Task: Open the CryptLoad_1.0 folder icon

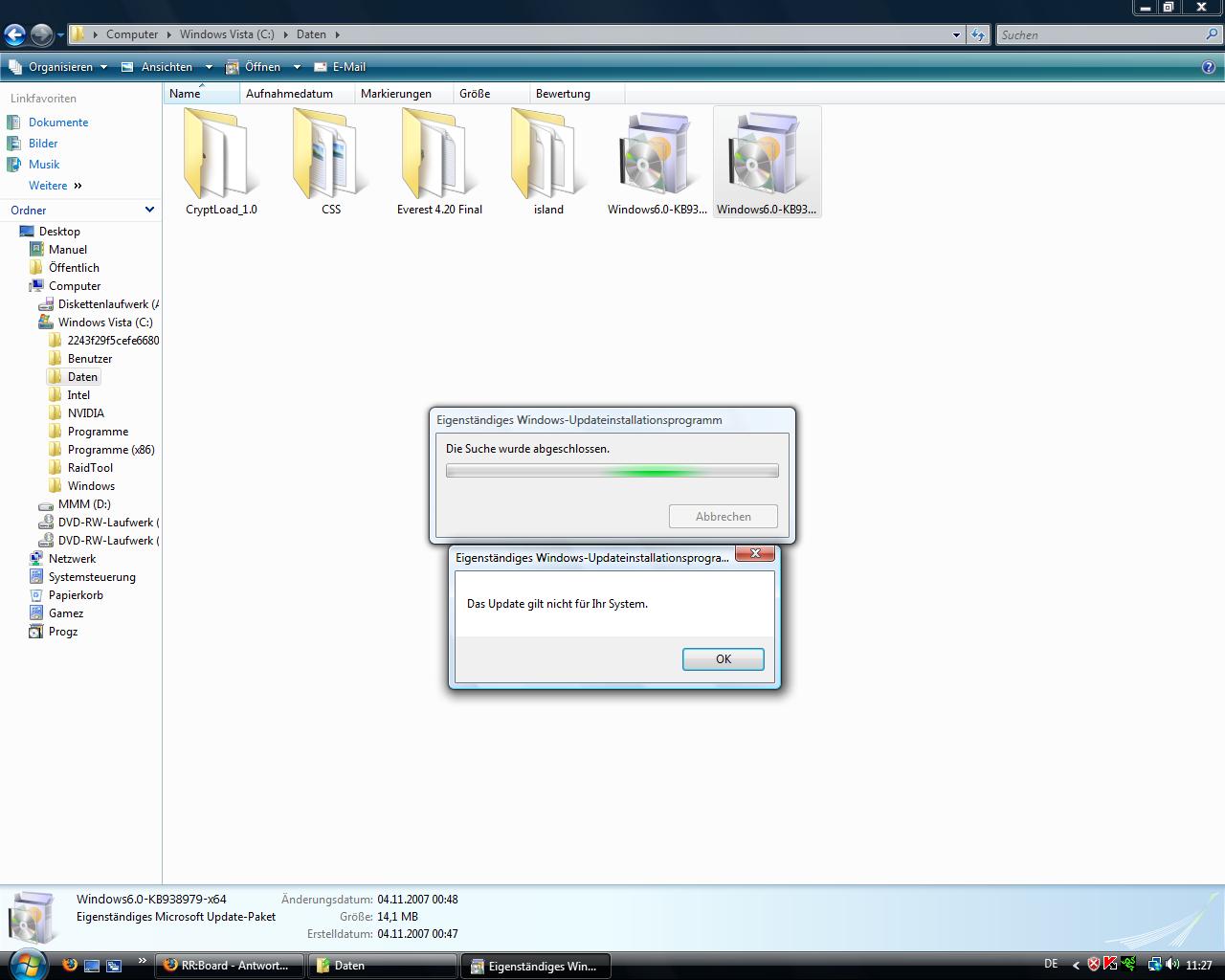Action: [x=221, y=153]
